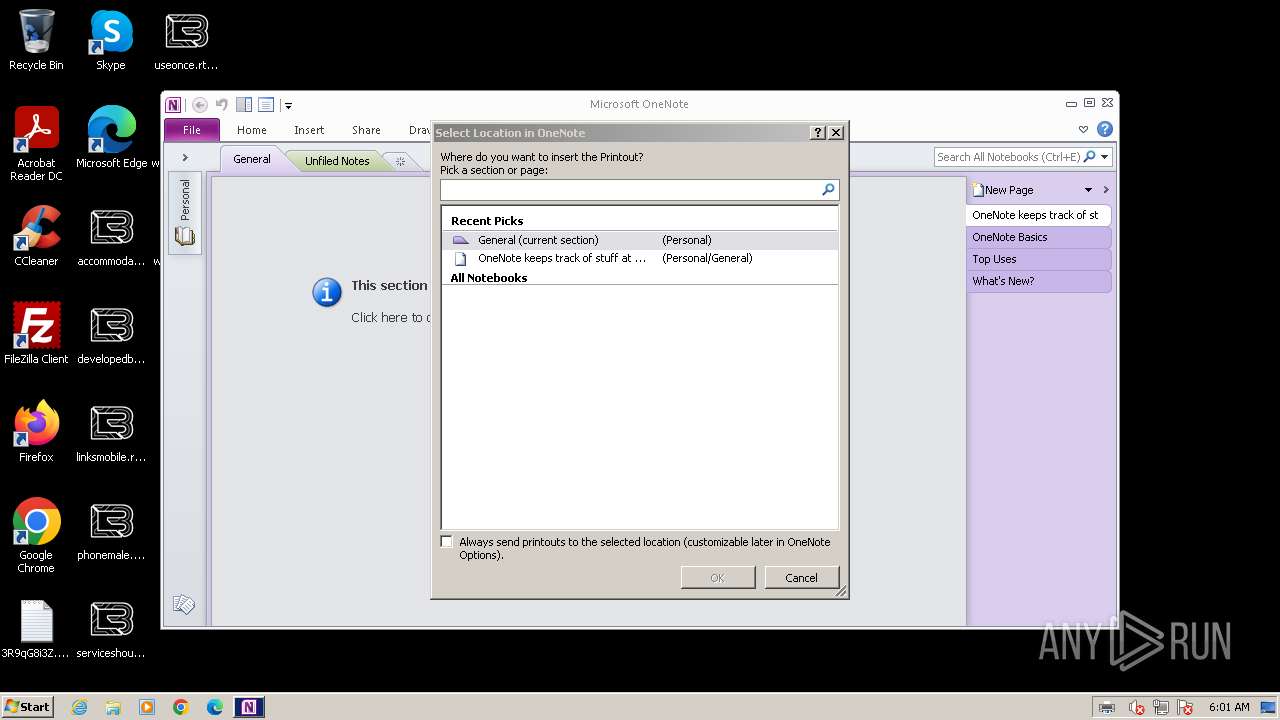Click the Cancel button in dialog
This screenshot has width=1280, height=720.
[x=801, y=578]
